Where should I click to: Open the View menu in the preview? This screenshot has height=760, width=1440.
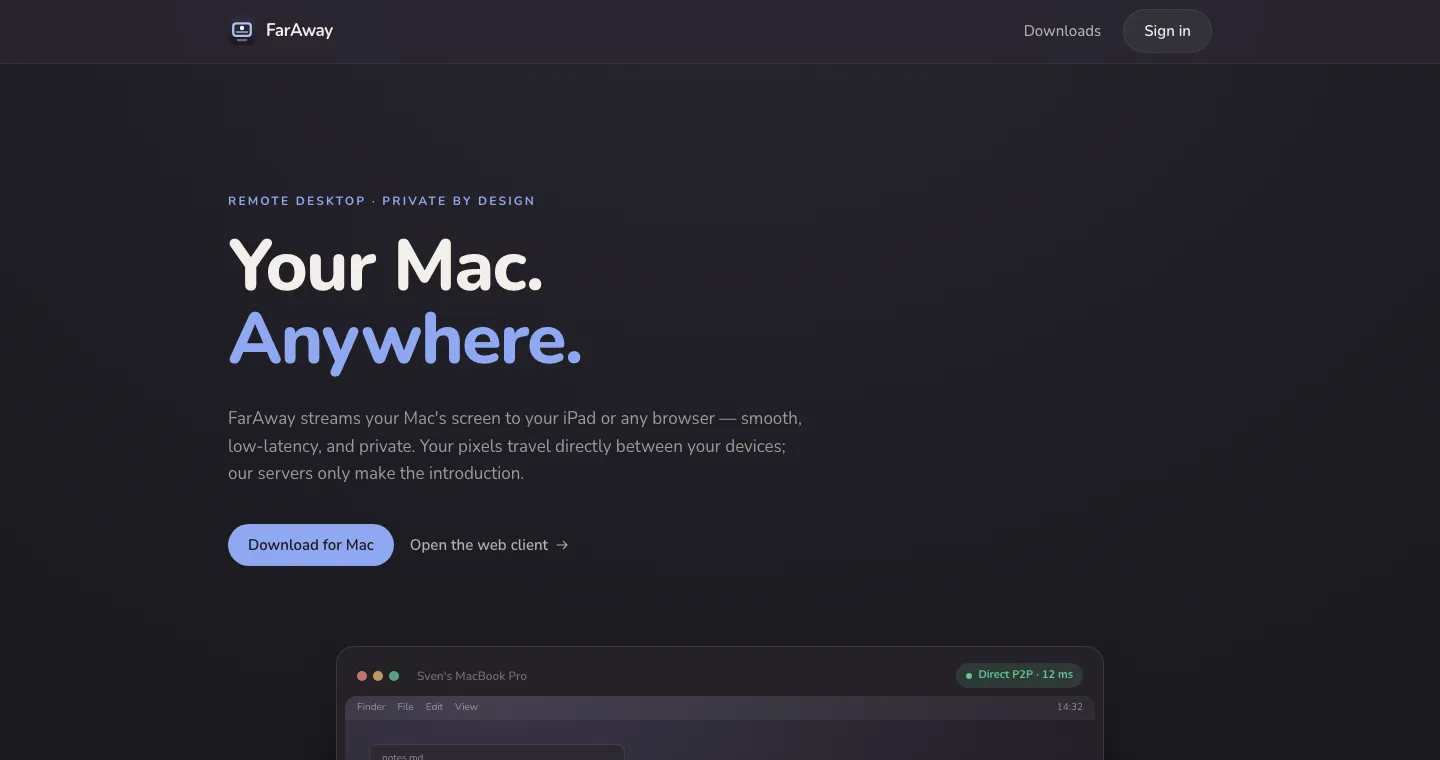pos(467,707)
